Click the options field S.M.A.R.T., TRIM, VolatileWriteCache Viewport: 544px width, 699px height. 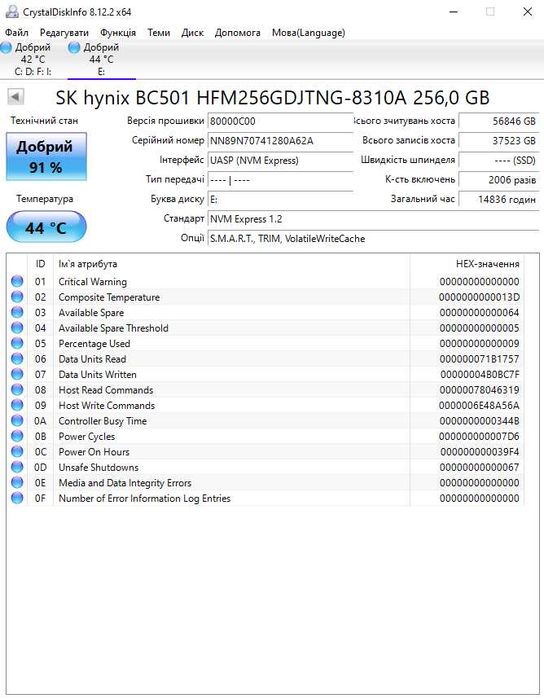click(373, 238)
